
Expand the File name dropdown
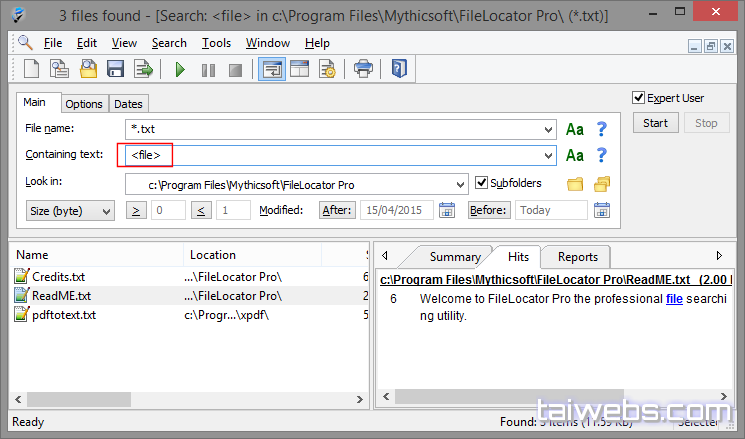click(548, 129)
